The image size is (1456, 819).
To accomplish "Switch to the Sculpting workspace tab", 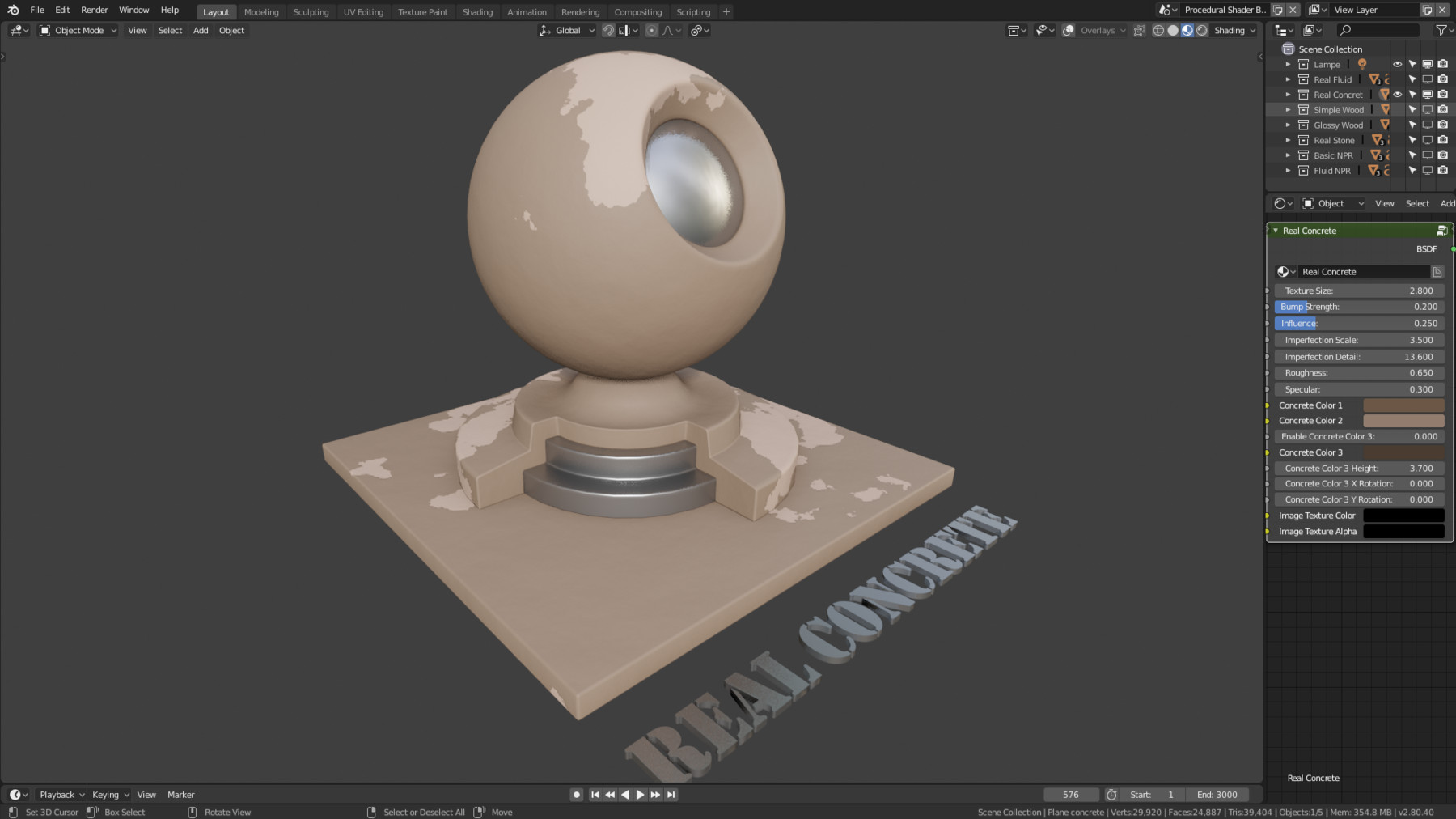I will tap(311, 11).
